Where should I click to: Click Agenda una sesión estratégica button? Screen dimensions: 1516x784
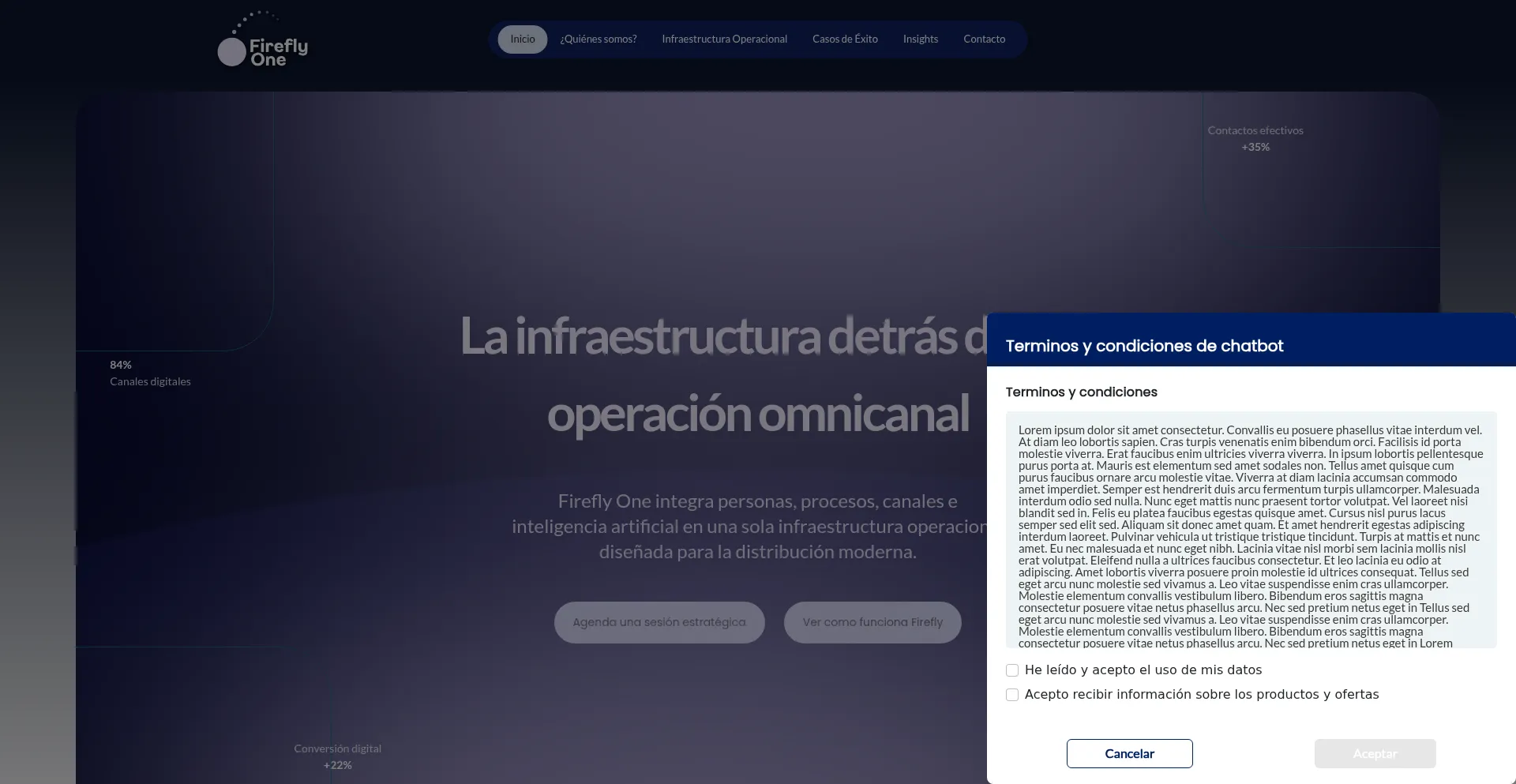pyautogui.click(x=659, y=622)
